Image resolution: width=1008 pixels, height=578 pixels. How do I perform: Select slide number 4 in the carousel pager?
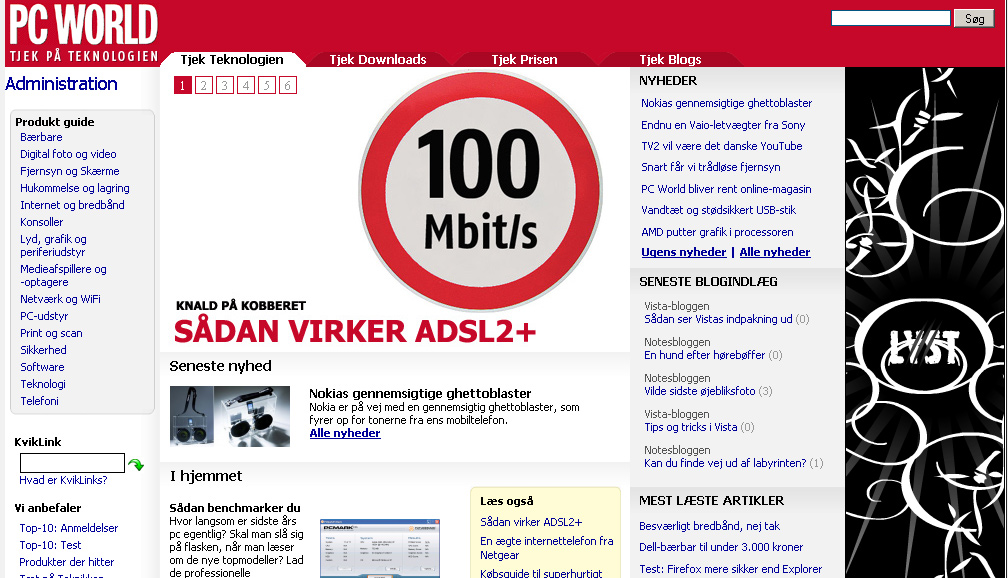(x=245, y=86)
